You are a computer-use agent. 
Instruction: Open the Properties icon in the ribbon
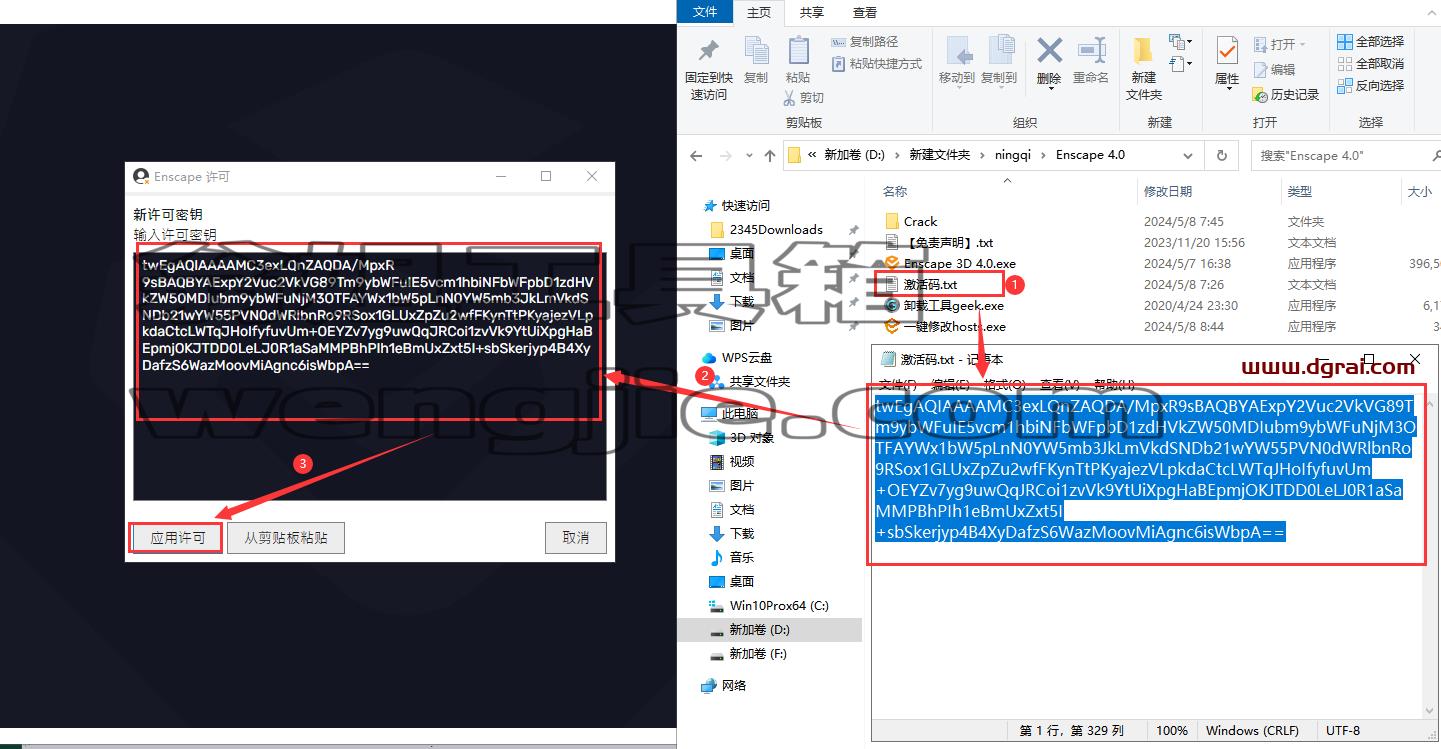point(1227,51)
